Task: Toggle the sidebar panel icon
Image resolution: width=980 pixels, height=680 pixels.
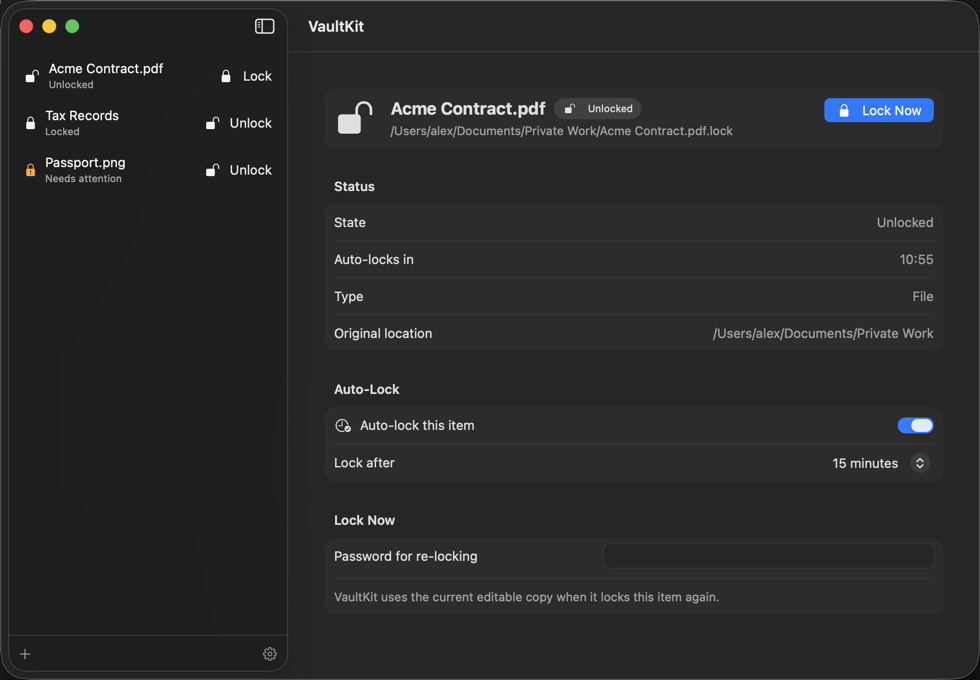Action: pos(264,26)
